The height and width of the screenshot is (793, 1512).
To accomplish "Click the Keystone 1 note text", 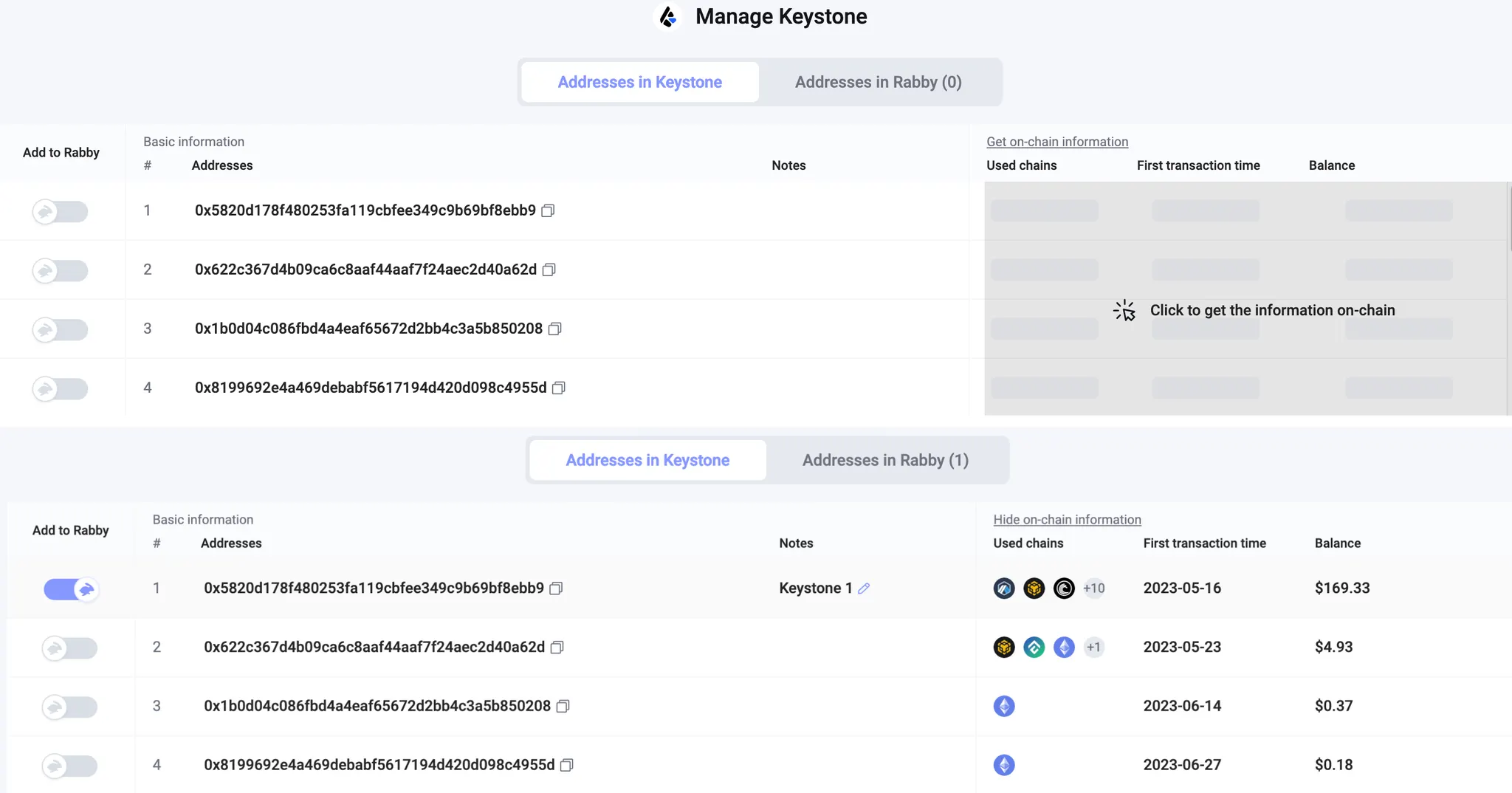I will (x=815, y=588).
